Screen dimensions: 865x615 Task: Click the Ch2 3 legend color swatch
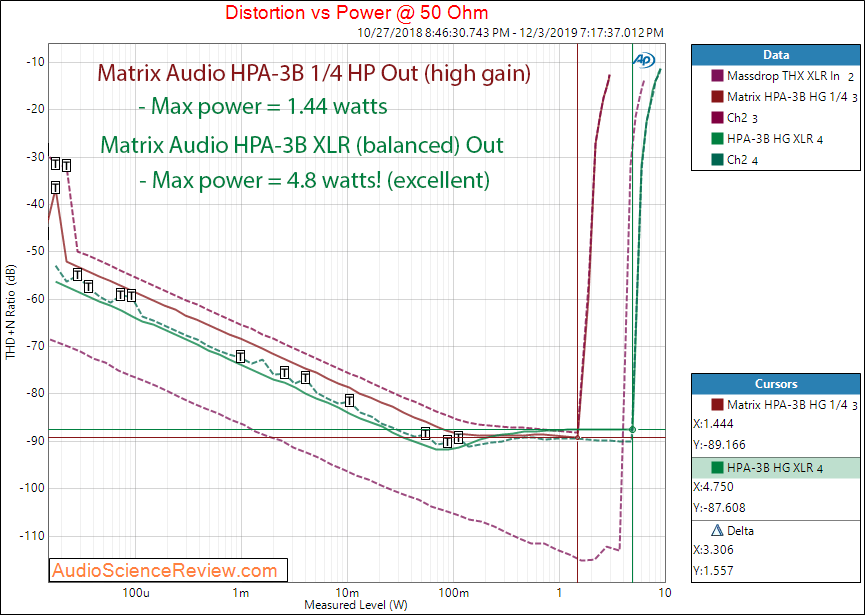coord(717,118)
